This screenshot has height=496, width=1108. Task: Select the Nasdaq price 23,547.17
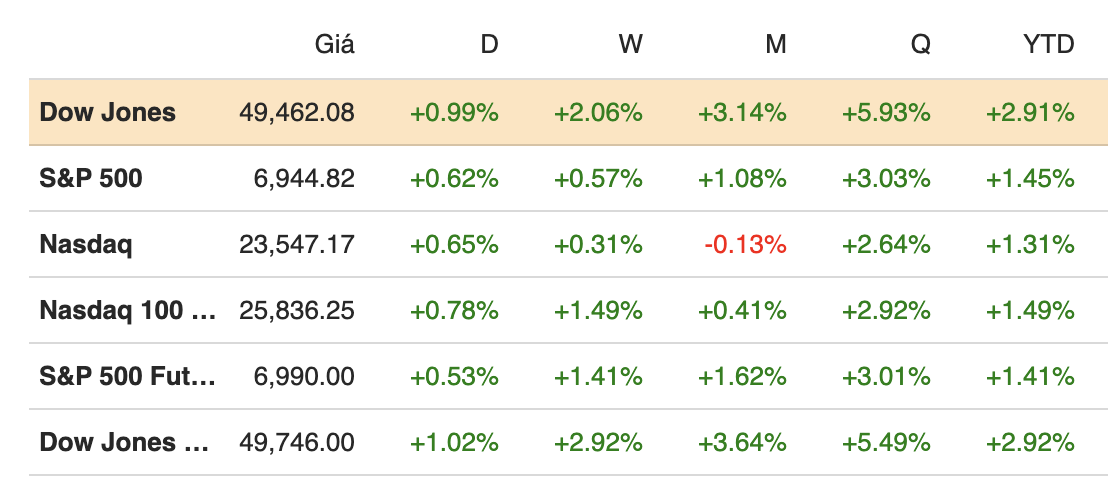[297, 244]
